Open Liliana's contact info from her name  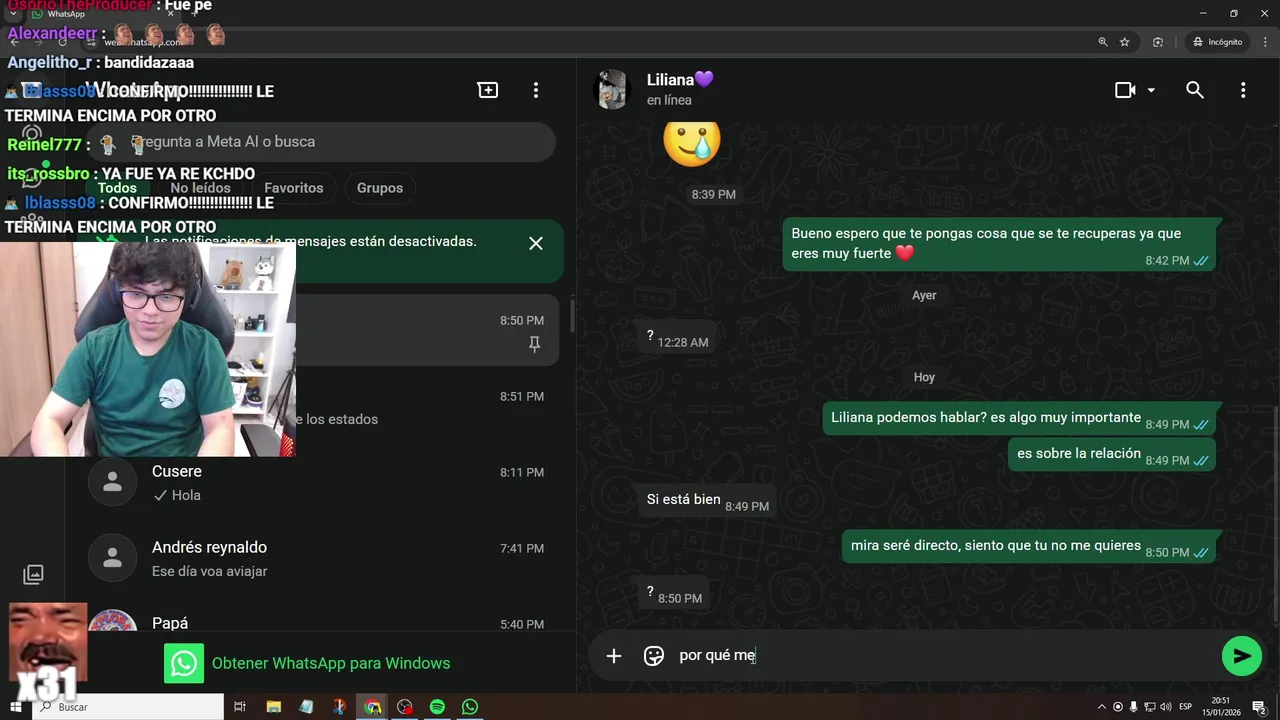point(680,80)
